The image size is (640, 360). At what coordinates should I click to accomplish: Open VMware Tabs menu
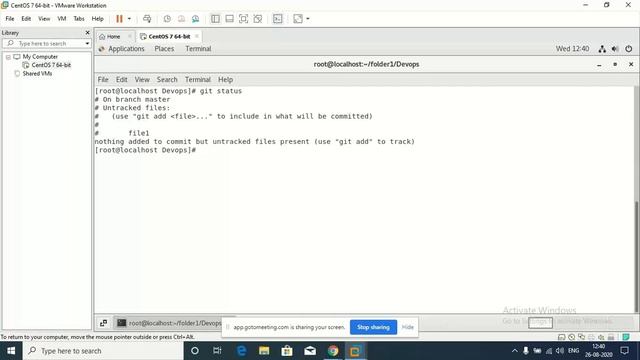(79, 19)
